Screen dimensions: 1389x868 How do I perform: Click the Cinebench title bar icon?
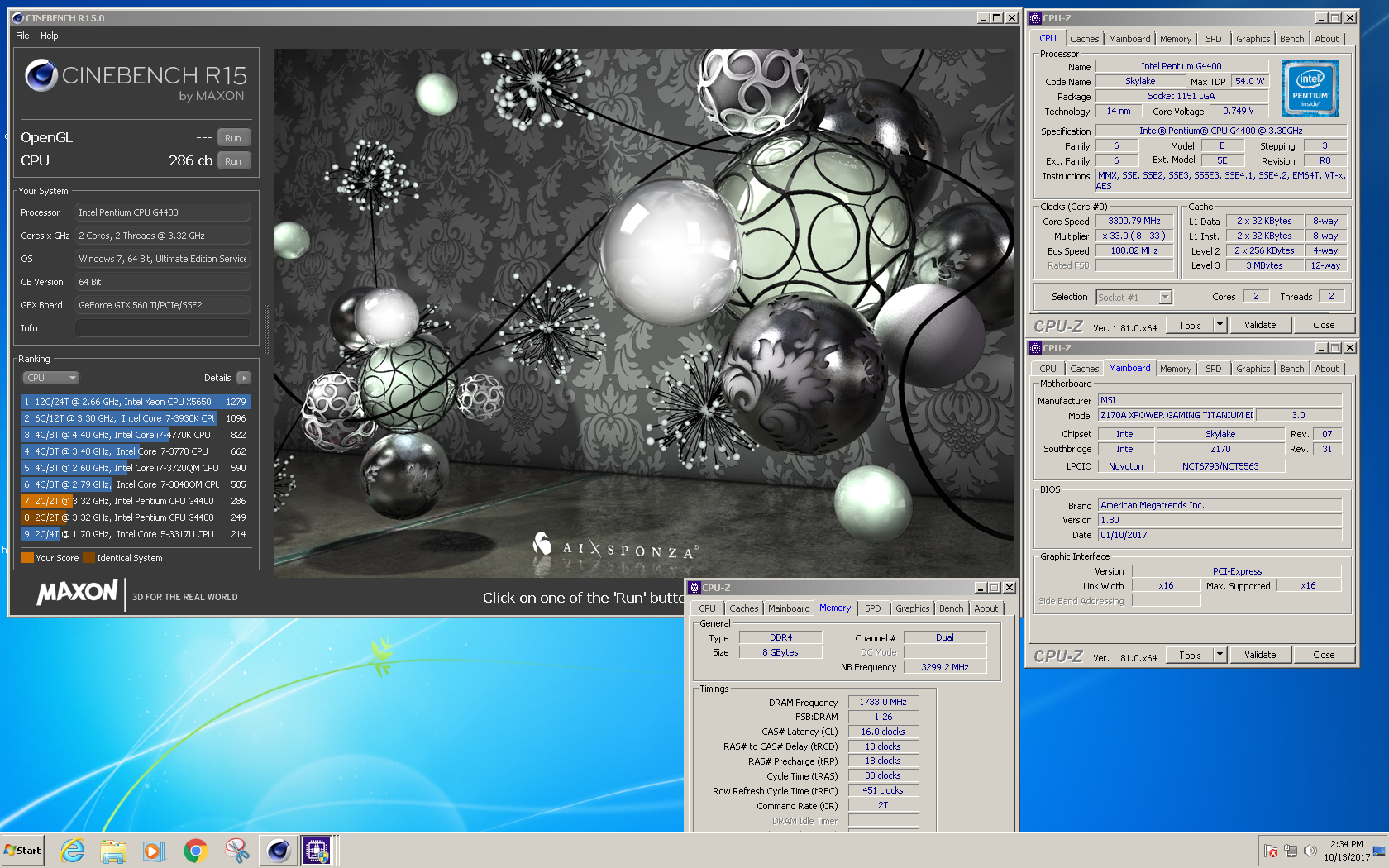[x=18, y=18]
